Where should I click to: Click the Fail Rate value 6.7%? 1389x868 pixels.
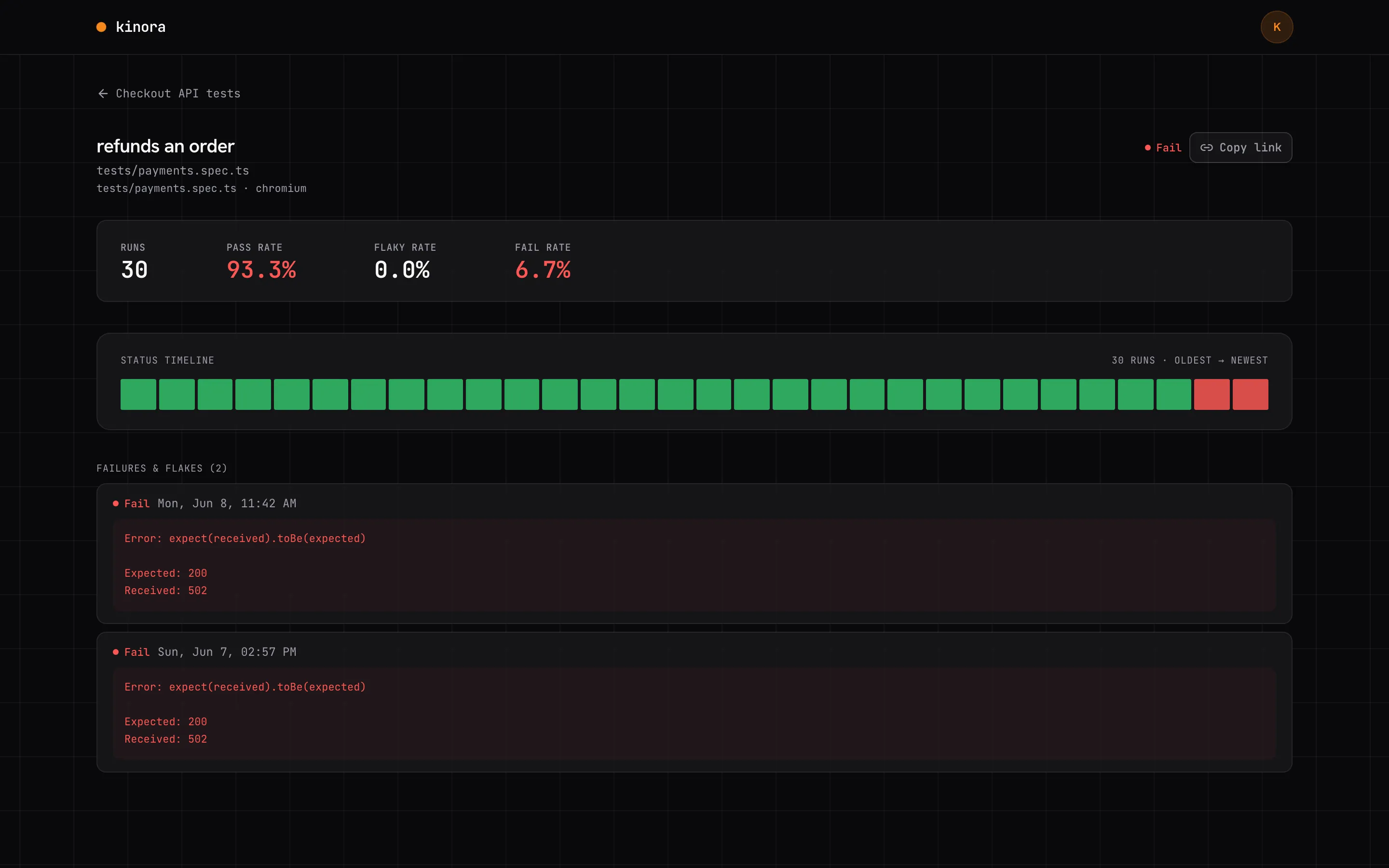[543, 270]
